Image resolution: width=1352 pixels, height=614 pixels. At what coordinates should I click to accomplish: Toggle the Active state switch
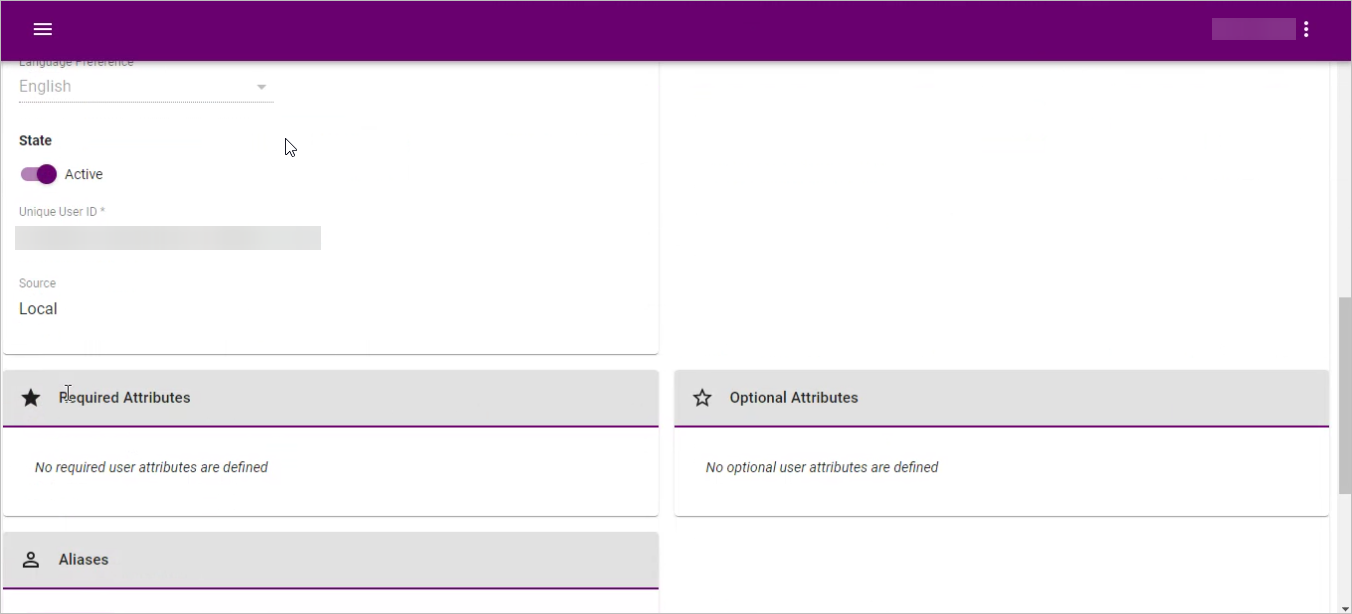(39, 174)
